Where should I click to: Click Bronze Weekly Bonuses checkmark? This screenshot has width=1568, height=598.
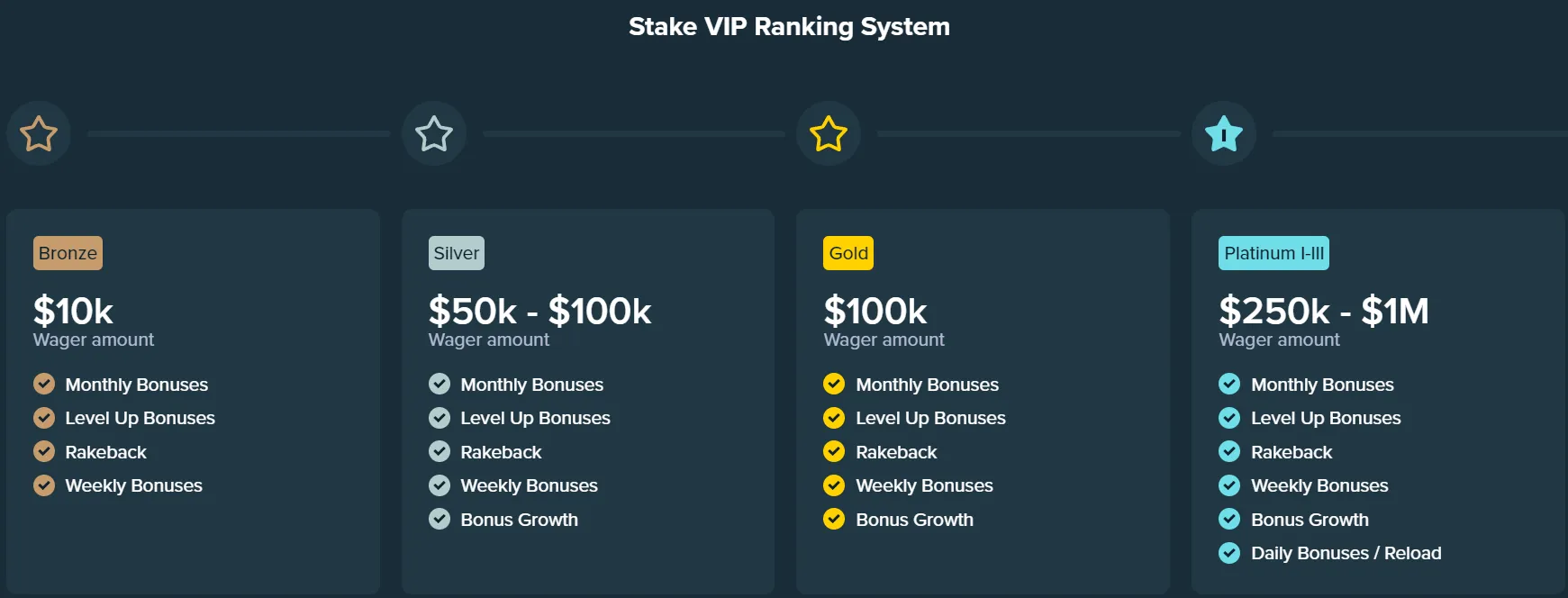(x=44, y=485)
